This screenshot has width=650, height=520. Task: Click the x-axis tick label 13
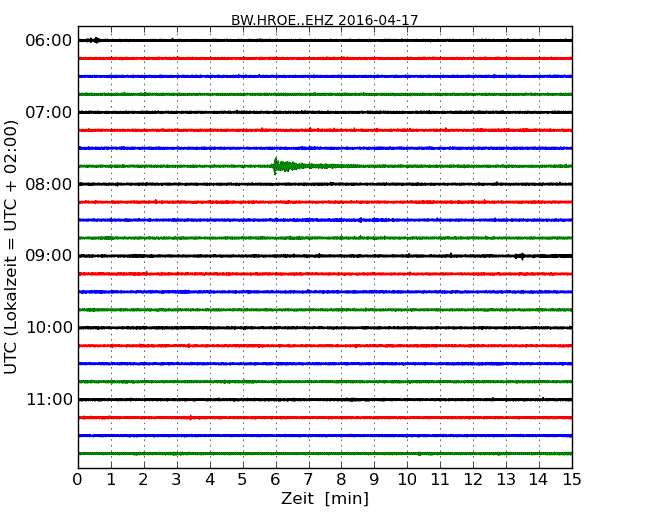coord(506,479)
